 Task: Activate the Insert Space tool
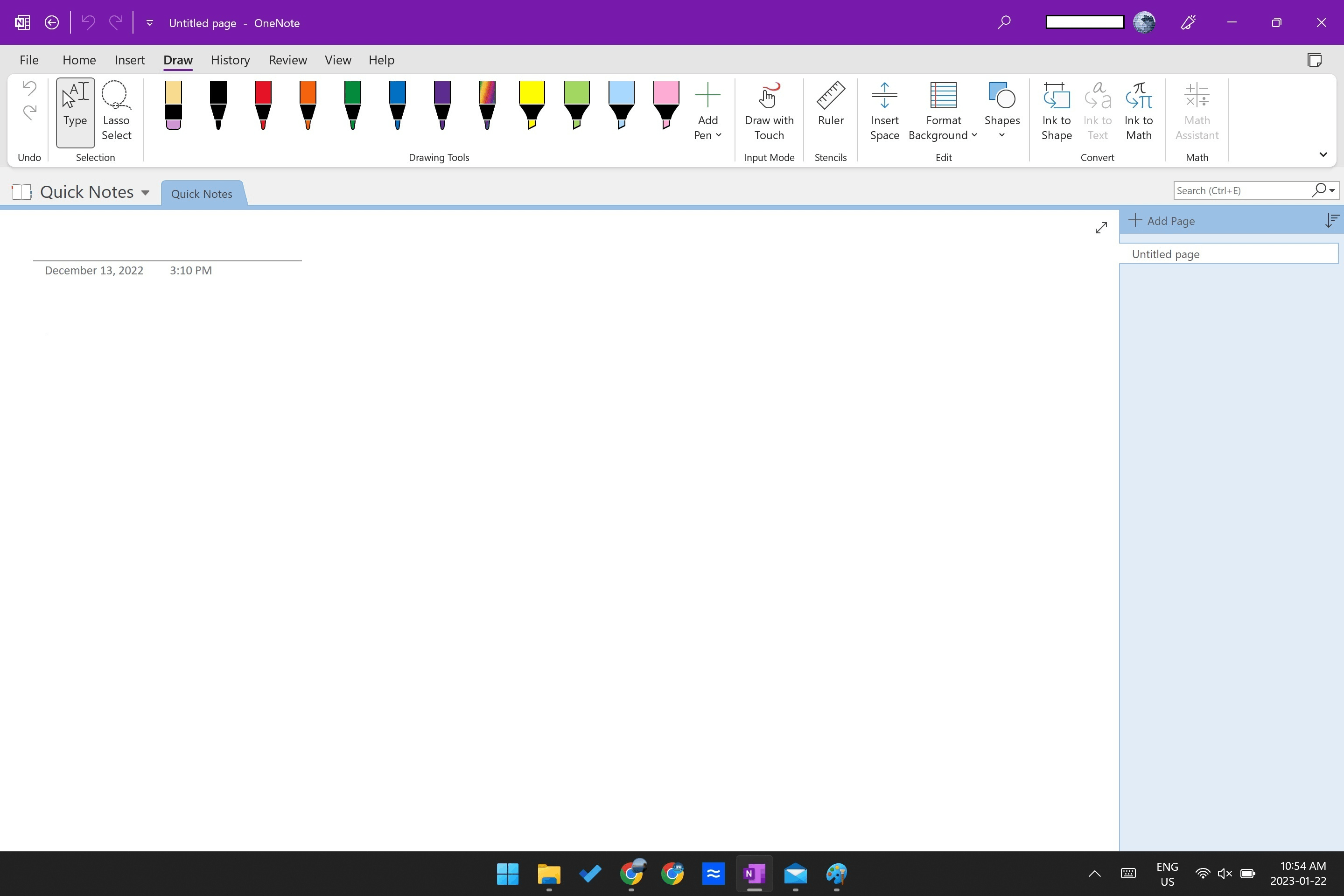click(x=884, y=112)
